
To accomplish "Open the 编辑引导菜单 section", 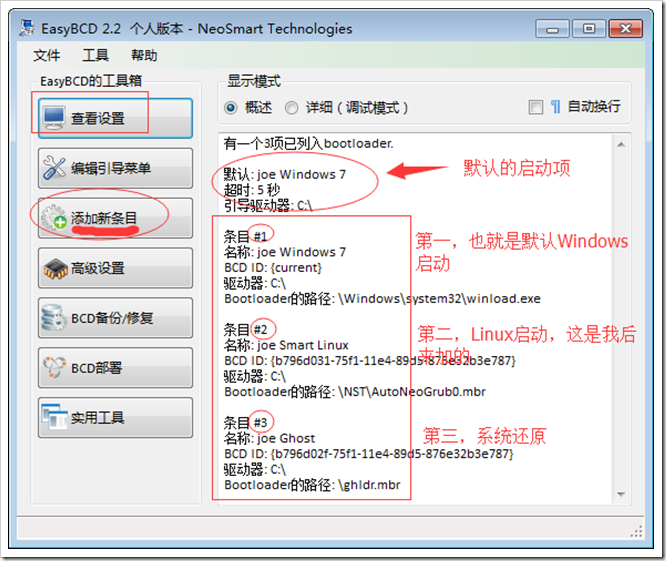I will 115,168.
